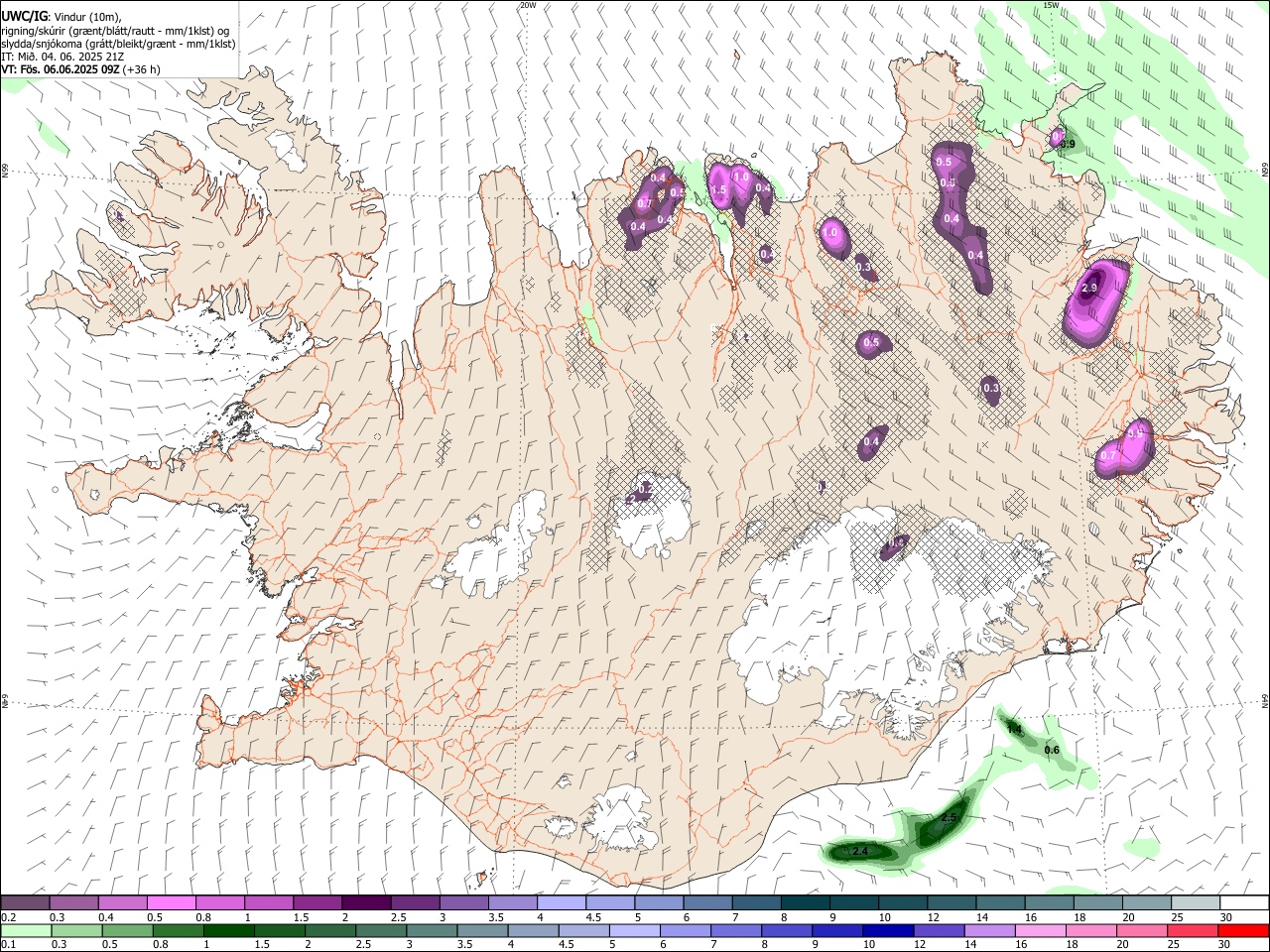
Task: Pick the darkest purple swatch between 2 and 2.5
Action: tap(366, 902)
